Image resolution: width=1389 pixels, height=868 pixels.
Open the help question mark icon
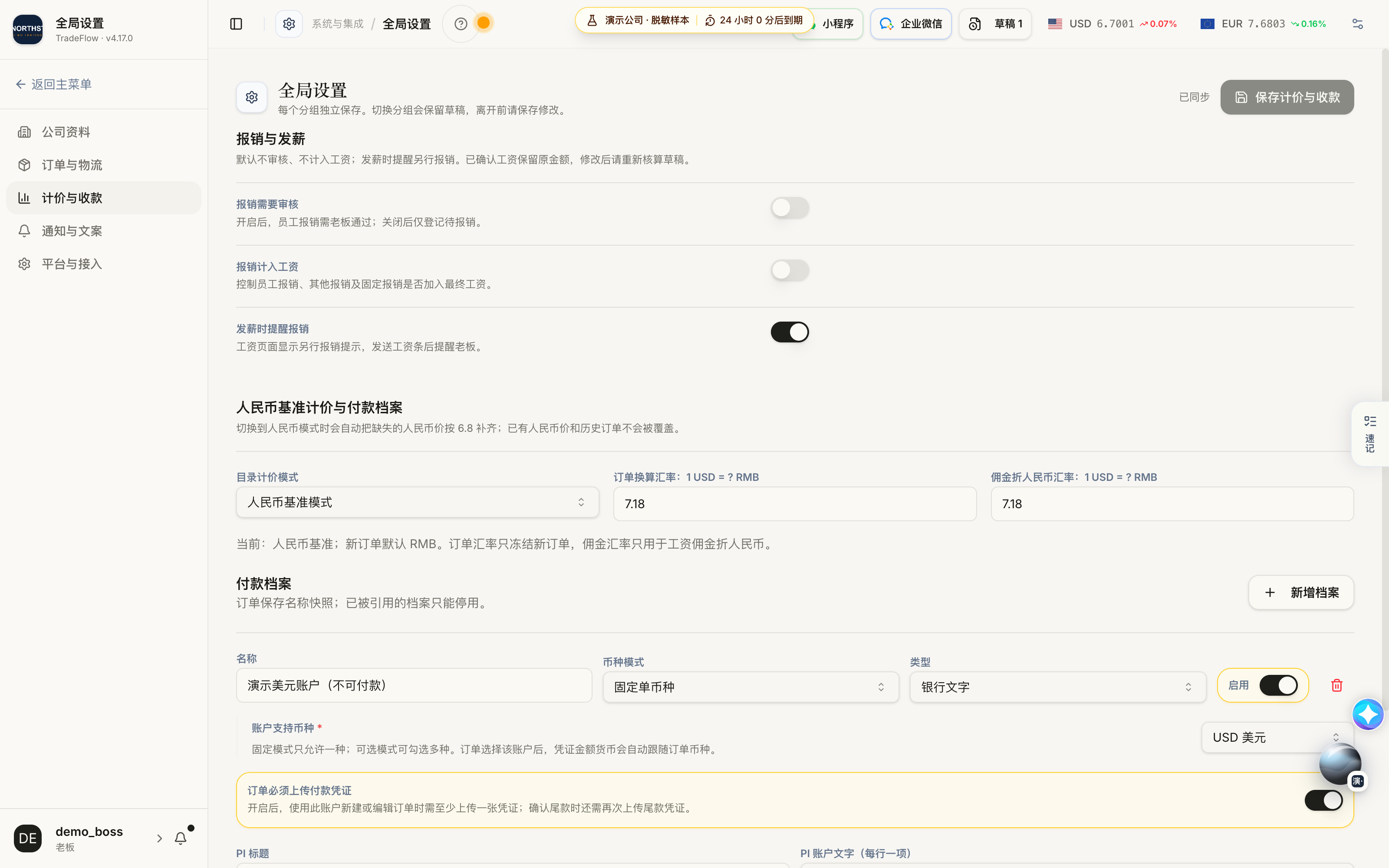click(x=460, y=23)
